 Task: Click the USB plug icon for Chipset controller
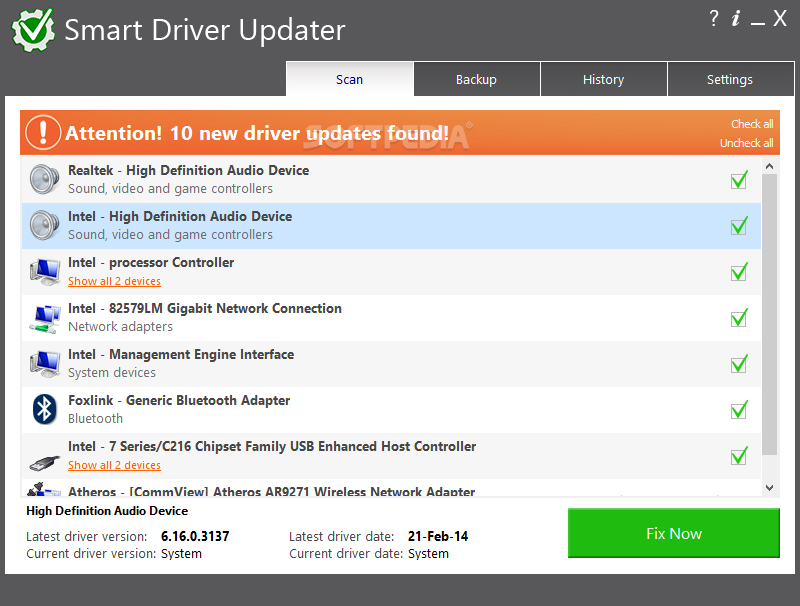pos(45,462)
